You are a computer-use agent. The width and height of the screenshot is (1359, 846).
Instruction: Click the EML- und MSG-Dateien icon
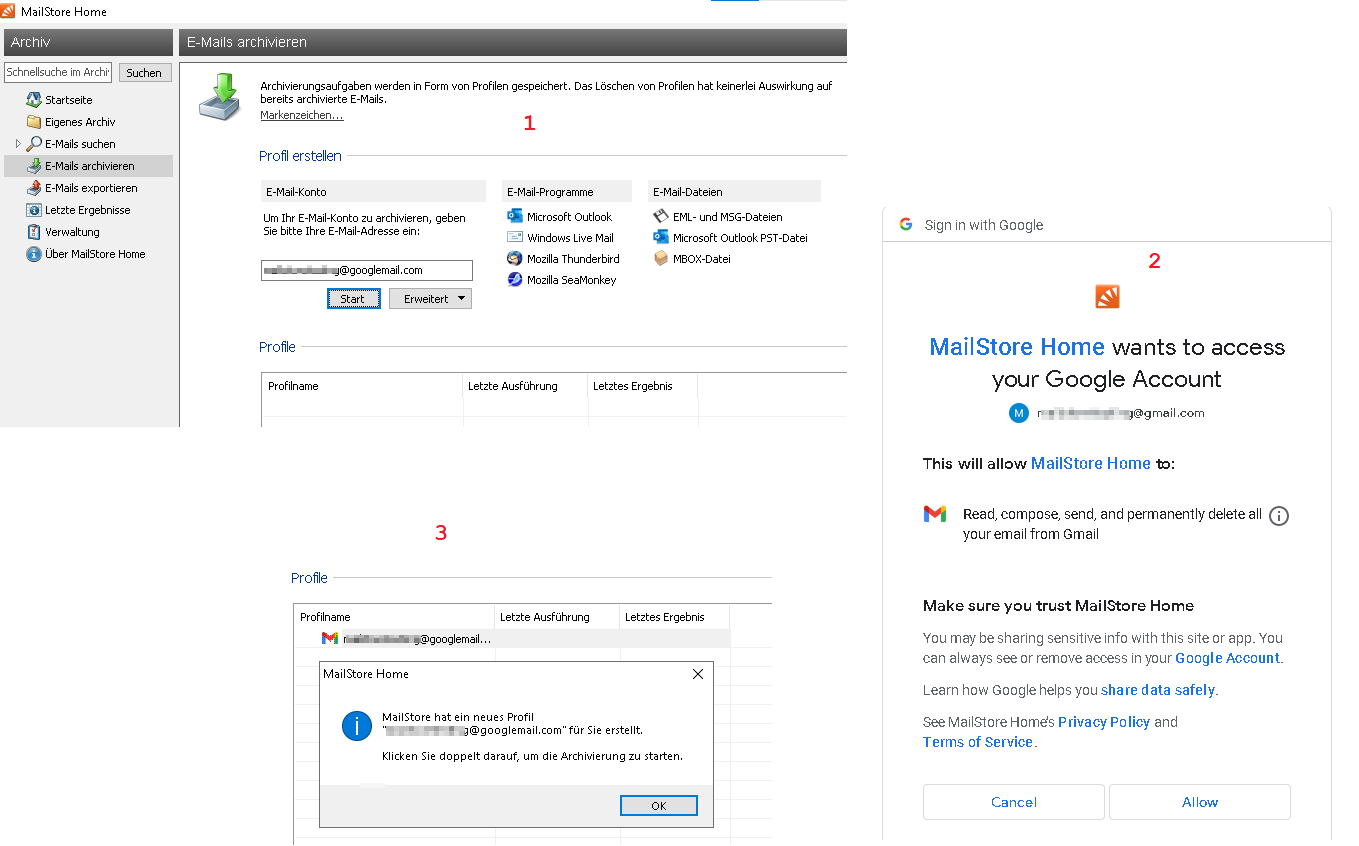pyautogui.click(x=661, y=216)
